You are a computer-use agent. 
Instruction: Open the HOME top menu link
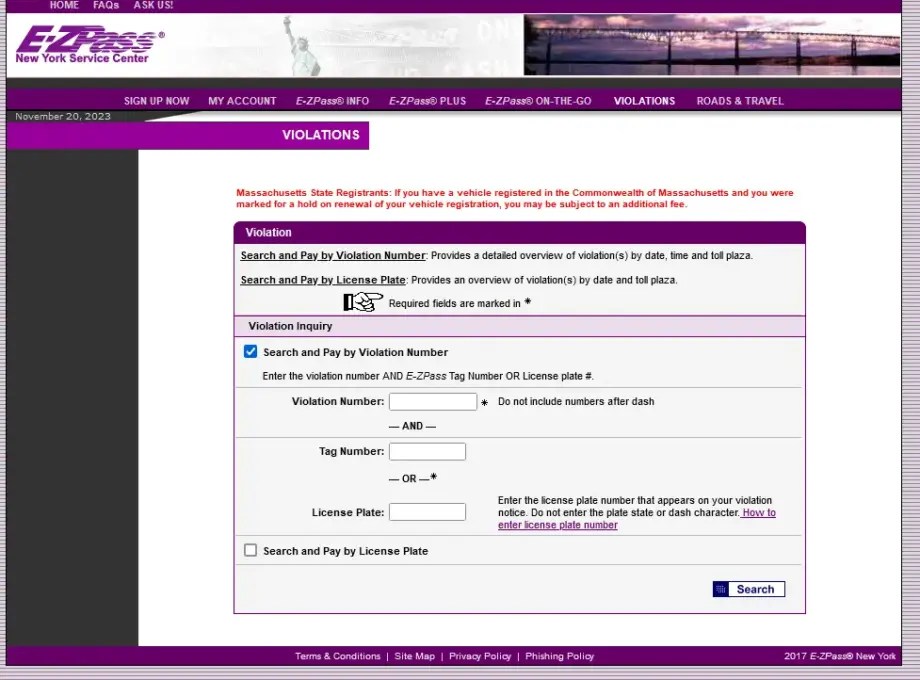pos(64,5)
